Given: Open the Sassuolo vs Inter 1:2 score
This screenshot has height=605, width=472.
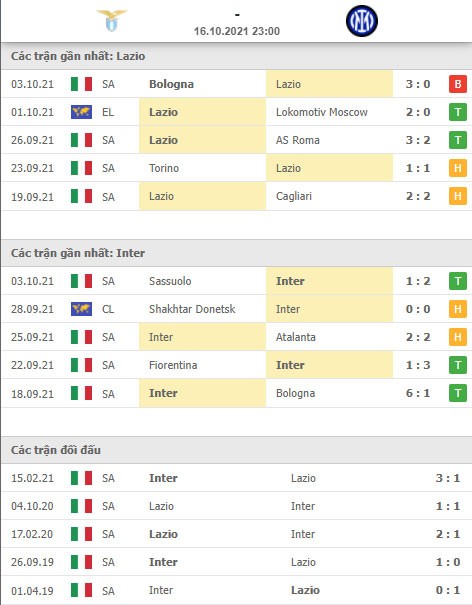Looking at the screenshot, I should click(418, 281).
